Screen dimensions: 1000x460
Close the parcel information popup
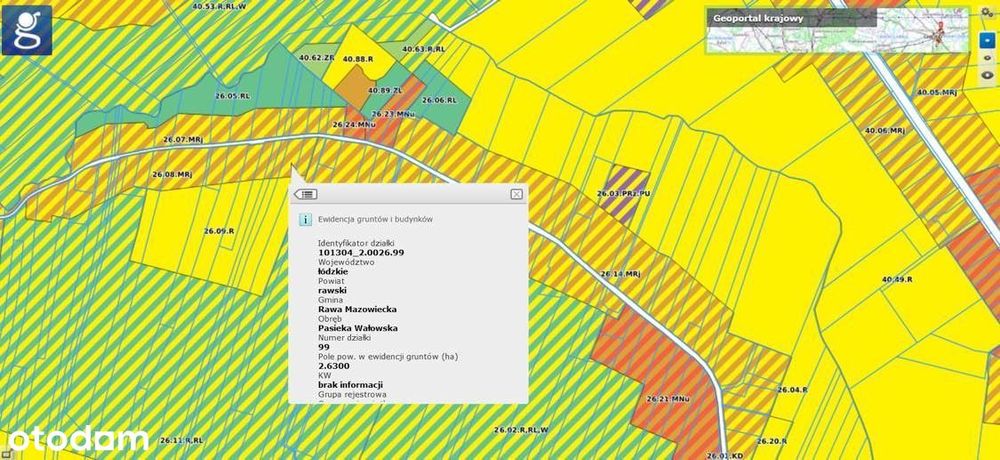pyautogui.click(x=517, y=194)
